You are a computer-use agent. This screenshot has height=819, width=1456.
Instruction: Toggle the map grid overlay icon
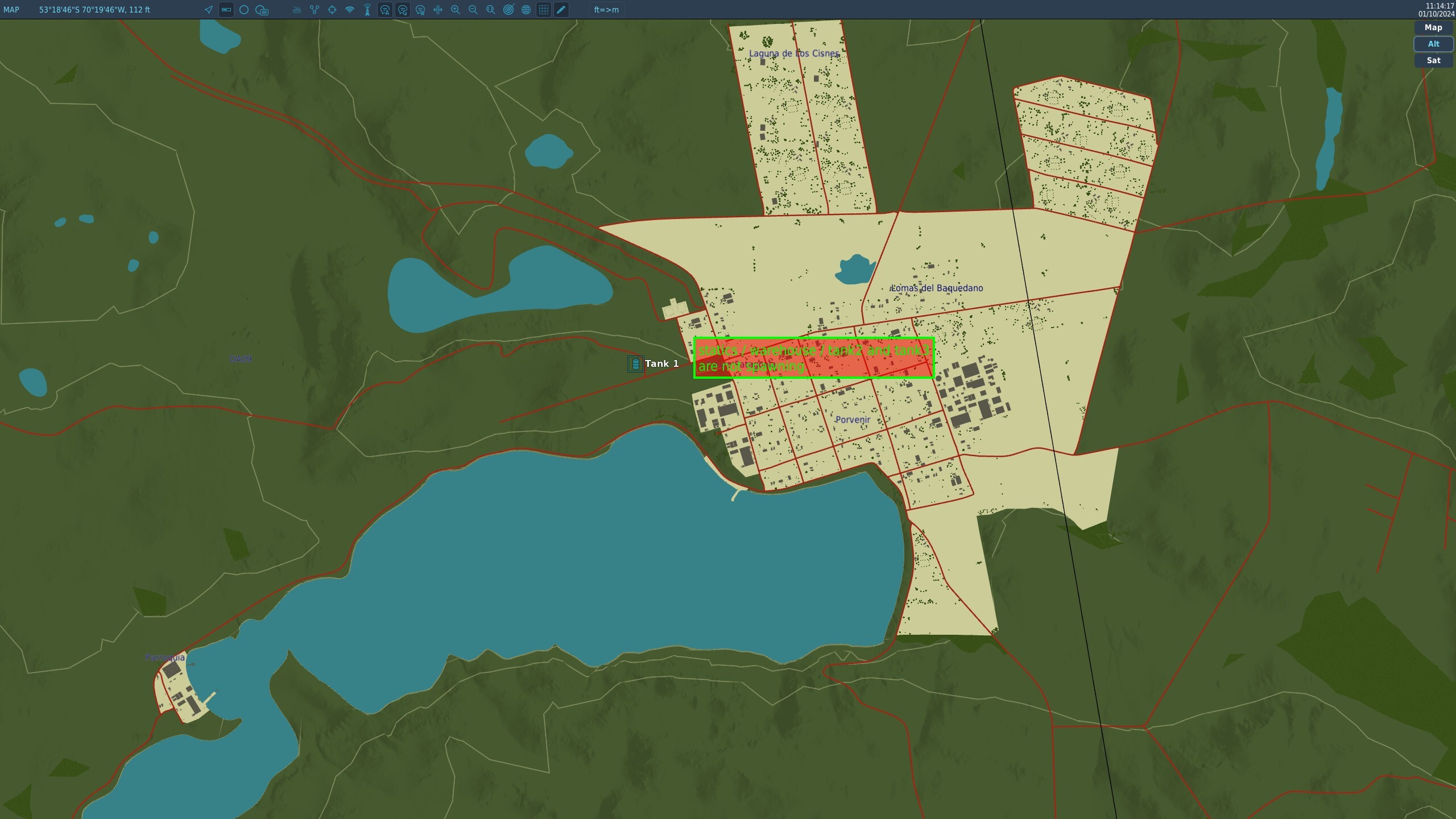coord(544,10)
